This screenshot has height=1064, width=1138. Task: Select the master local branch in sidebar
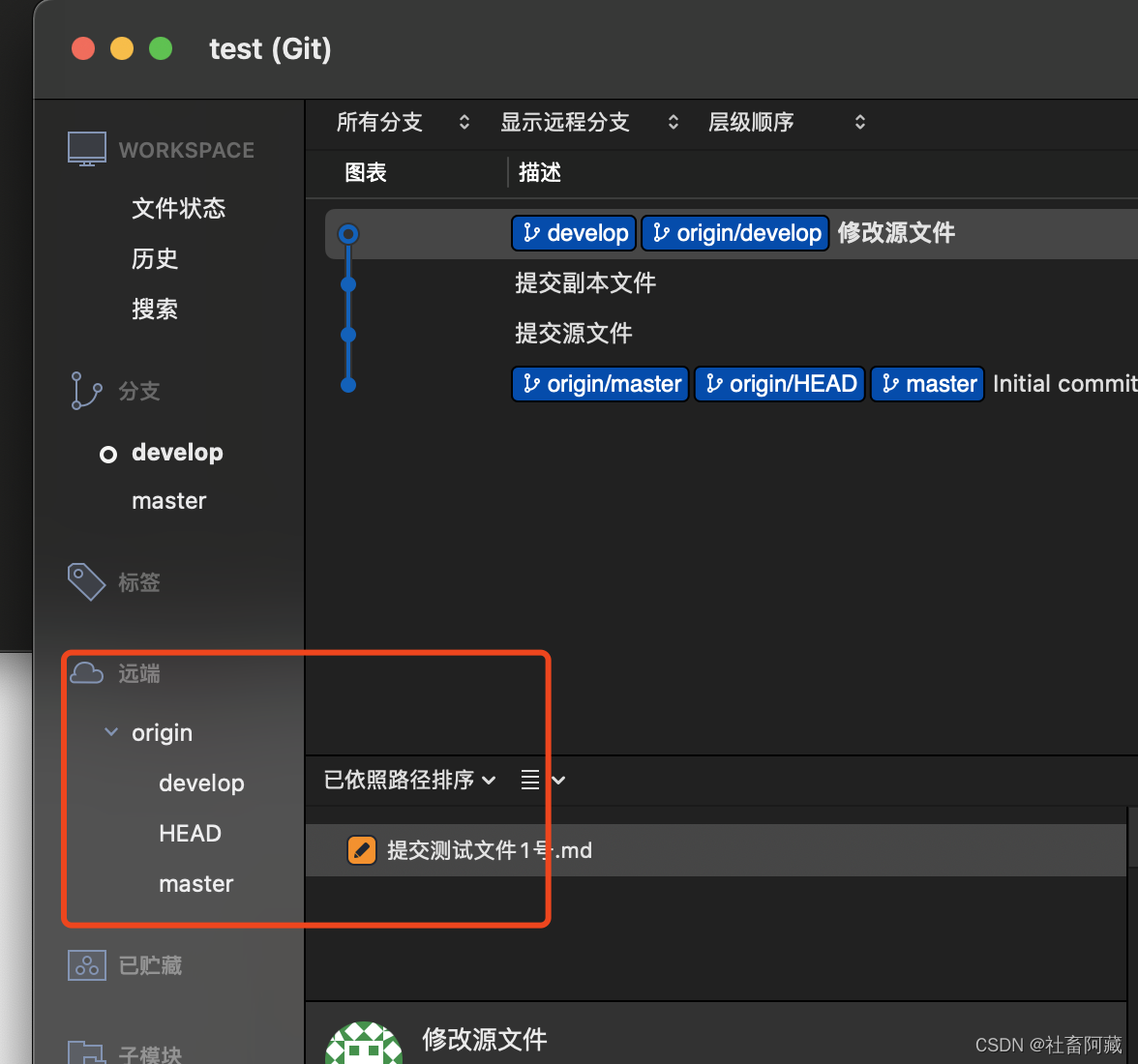pyautogui.click(x=169, y=501)
